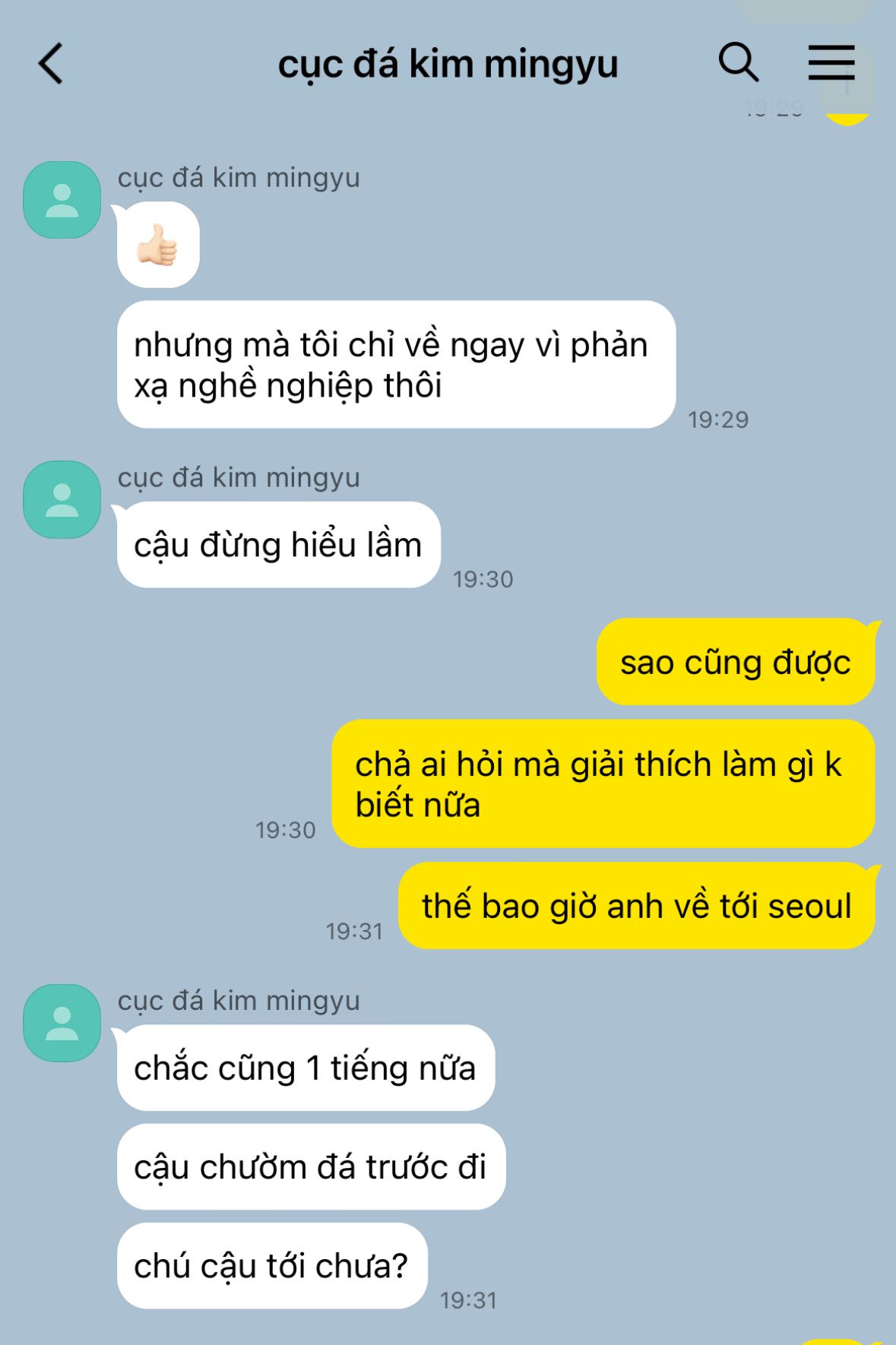Select the thumbs-up emoji message bubble
Screen dimensions: 896x1345
(x=158, y=245)
